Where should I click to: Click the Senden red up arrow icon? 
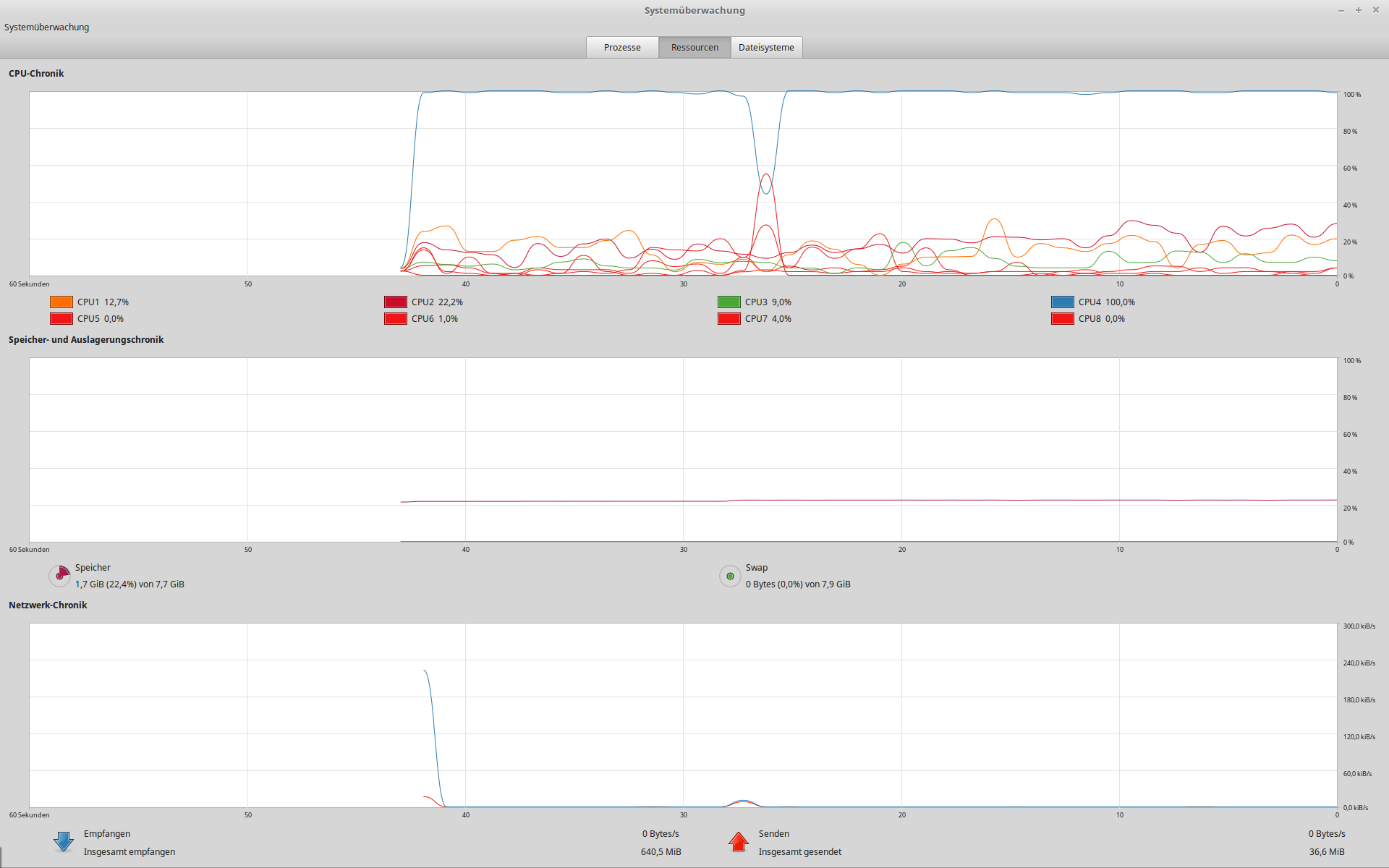click(739, 842)
